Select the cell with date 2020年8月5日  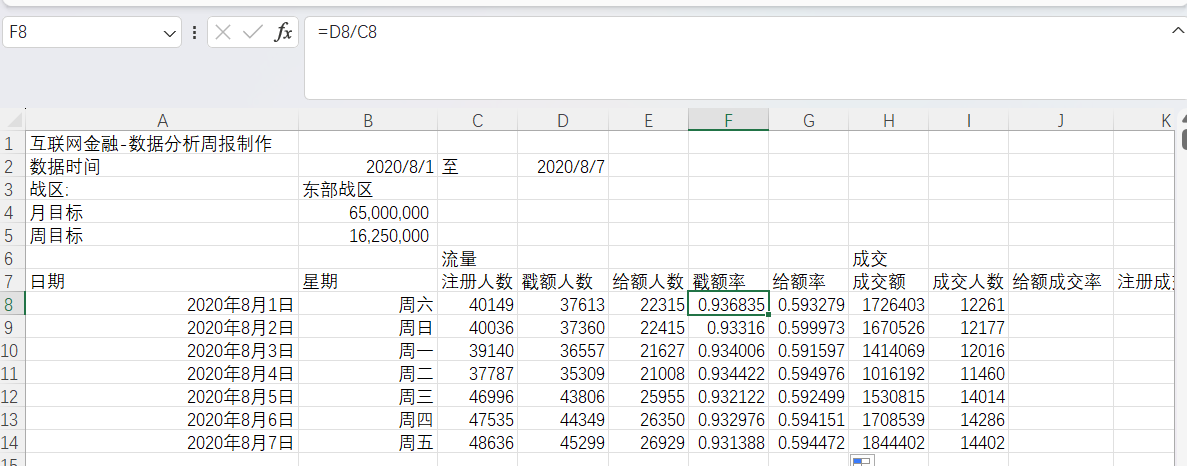coord(162,396)
